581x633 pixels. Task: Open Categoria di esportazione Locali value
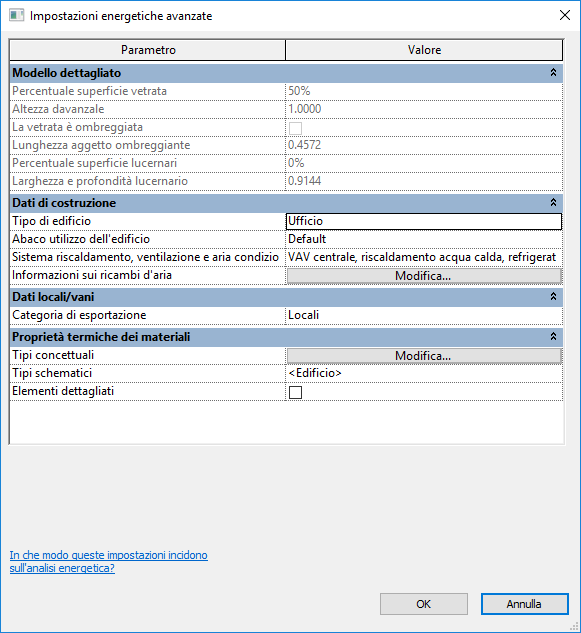424,315
